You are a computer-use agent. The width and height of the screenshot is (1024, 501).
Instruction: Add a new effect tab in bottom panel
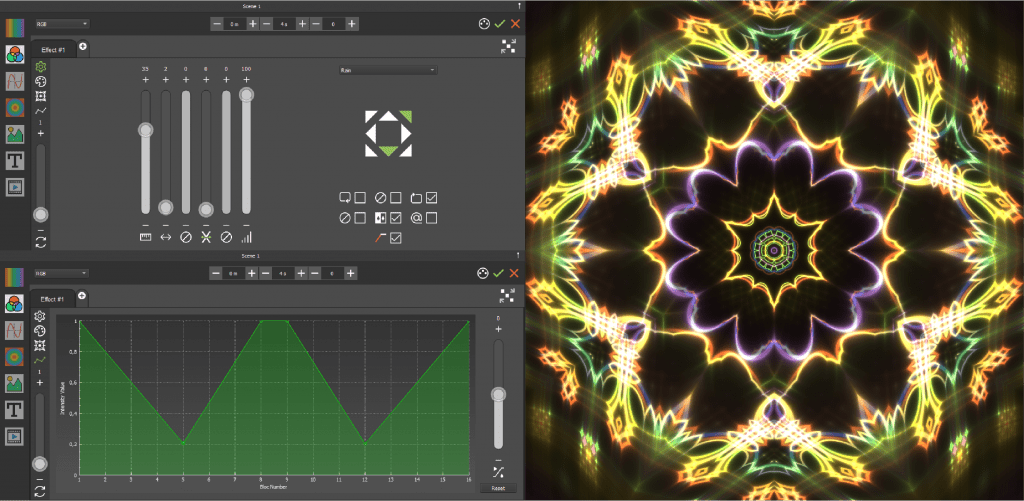[x=82, y=296]
